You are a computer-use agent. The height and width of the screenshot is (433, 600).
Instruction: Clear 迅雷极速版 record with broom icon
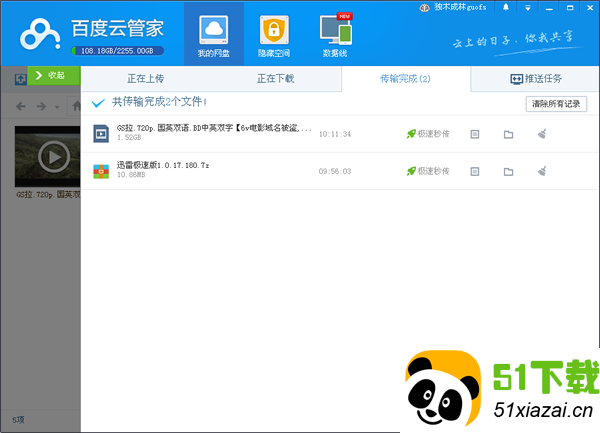[x=541, y=172]
